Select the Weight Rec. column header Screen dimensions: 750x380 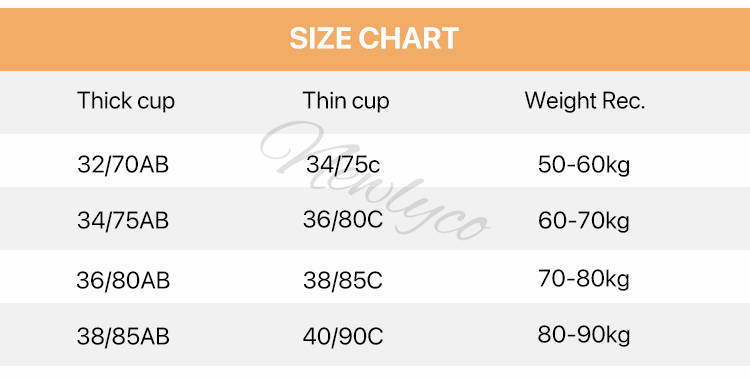[585, 101]
